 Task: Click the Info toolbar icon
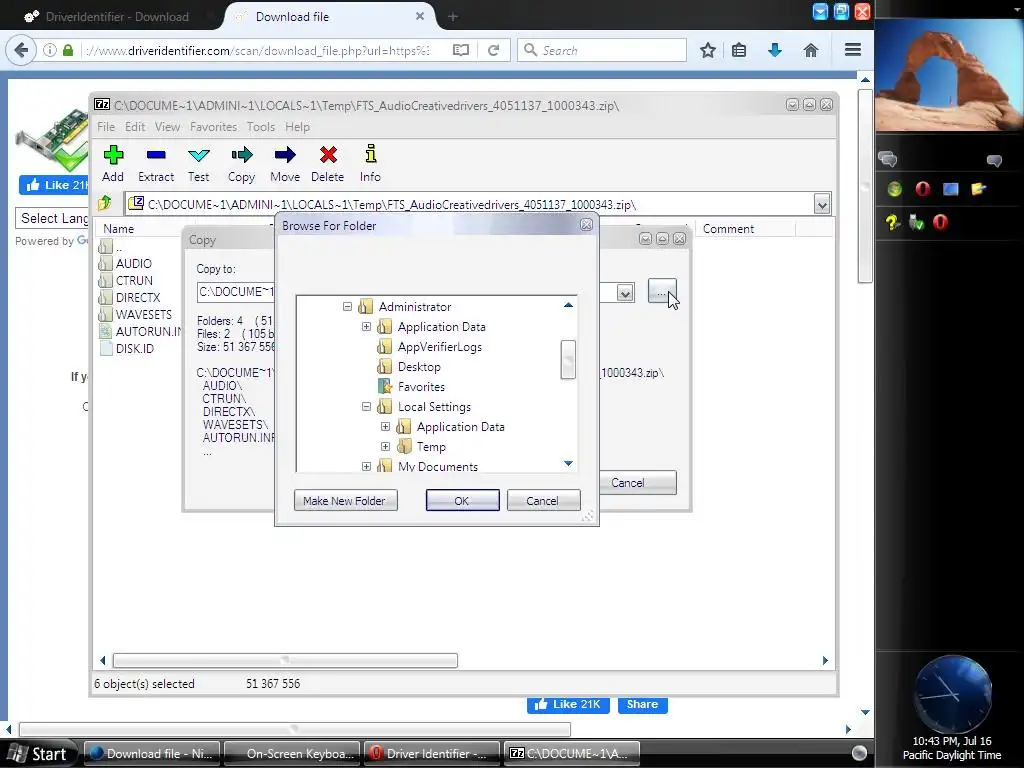pyautogui.click(x=370, y=163)
